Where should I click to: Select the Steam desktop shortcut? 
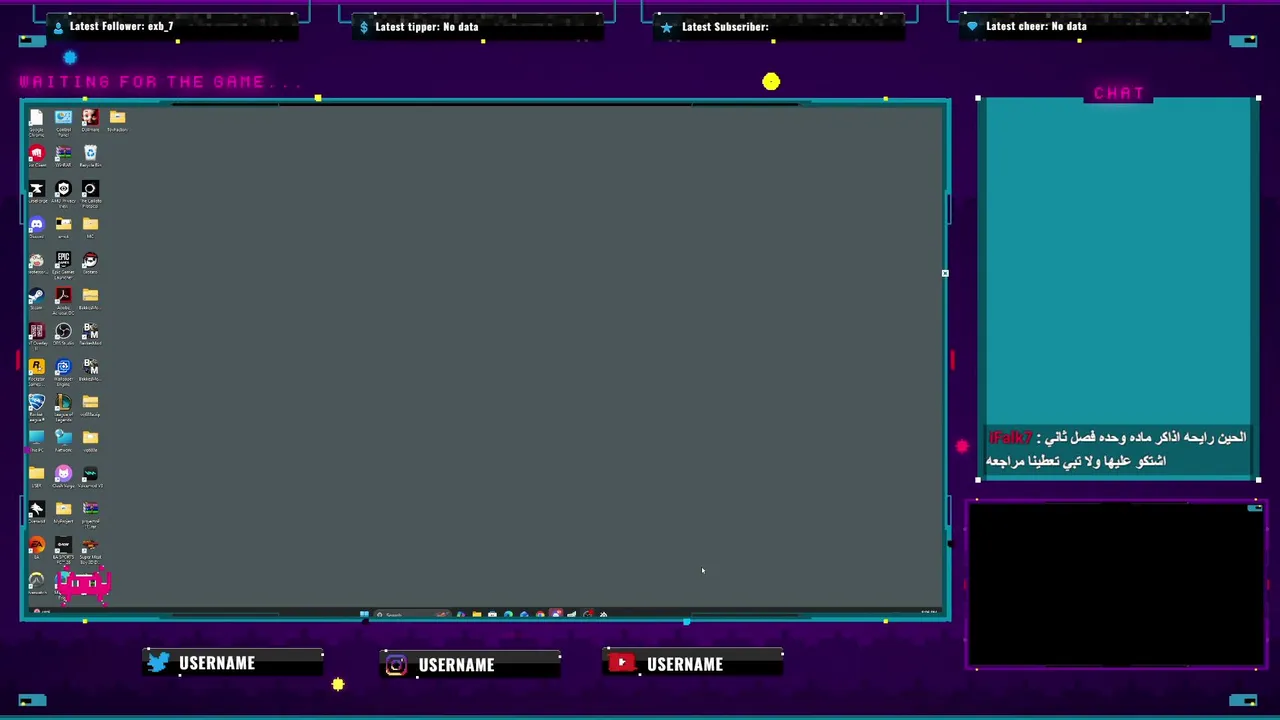point(36,298)
